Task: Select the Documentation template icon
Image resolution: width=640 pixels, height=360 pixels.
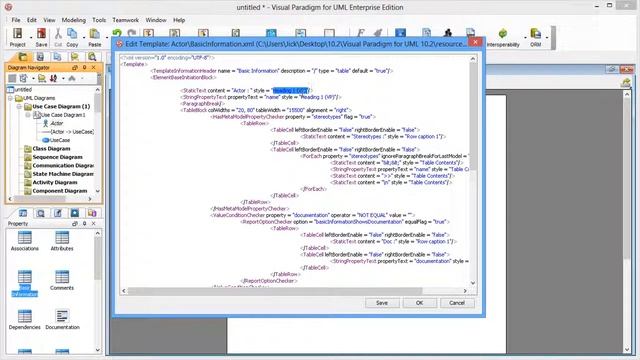Action: pos(62,320)
